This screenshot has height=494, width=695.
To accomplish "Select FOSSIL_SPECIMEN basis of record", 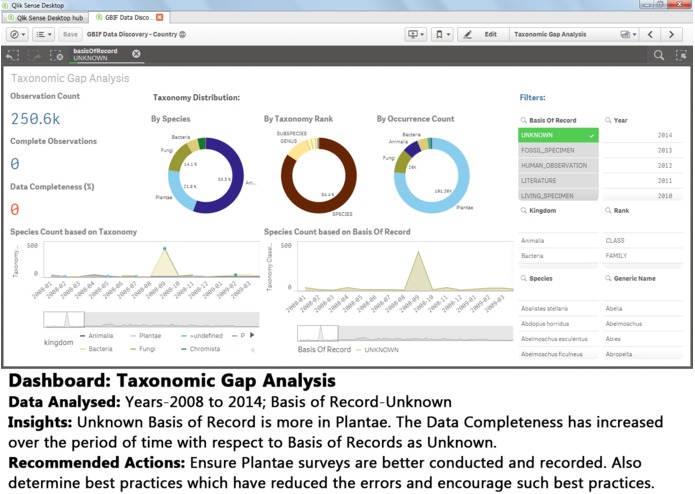I will pyautogui.click(x=558, y=150).
